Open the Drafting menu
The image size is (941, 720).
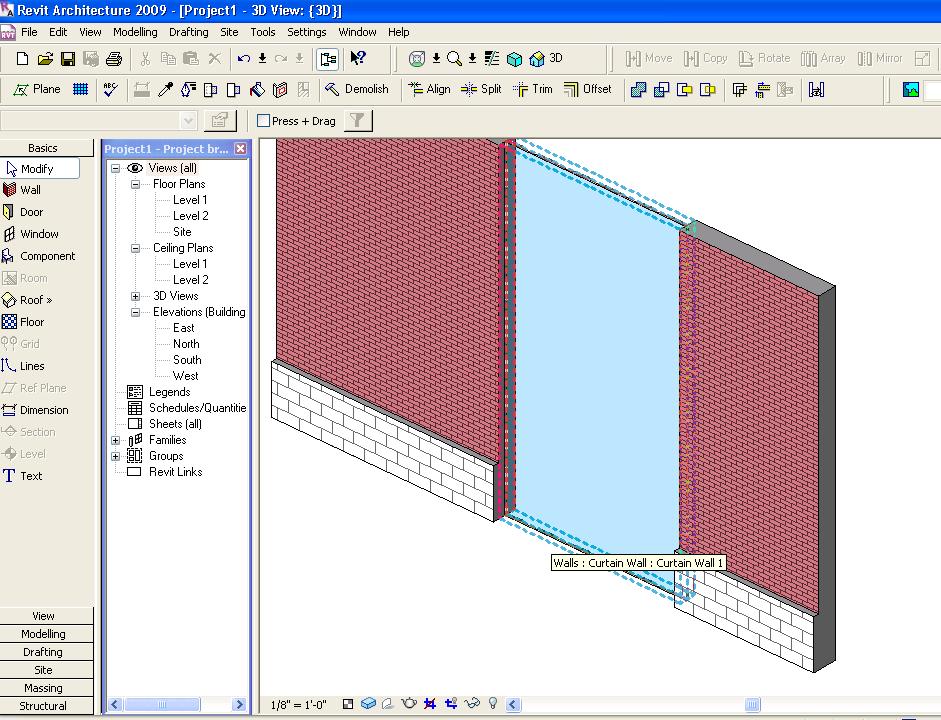[x=188, y=32]
